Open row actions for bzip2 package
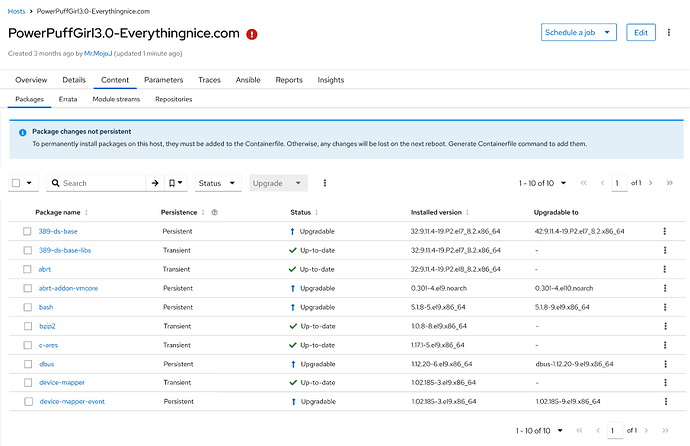The width and height of the screenshot is (690, 446). pyautogui.click(x=665, y=326)
